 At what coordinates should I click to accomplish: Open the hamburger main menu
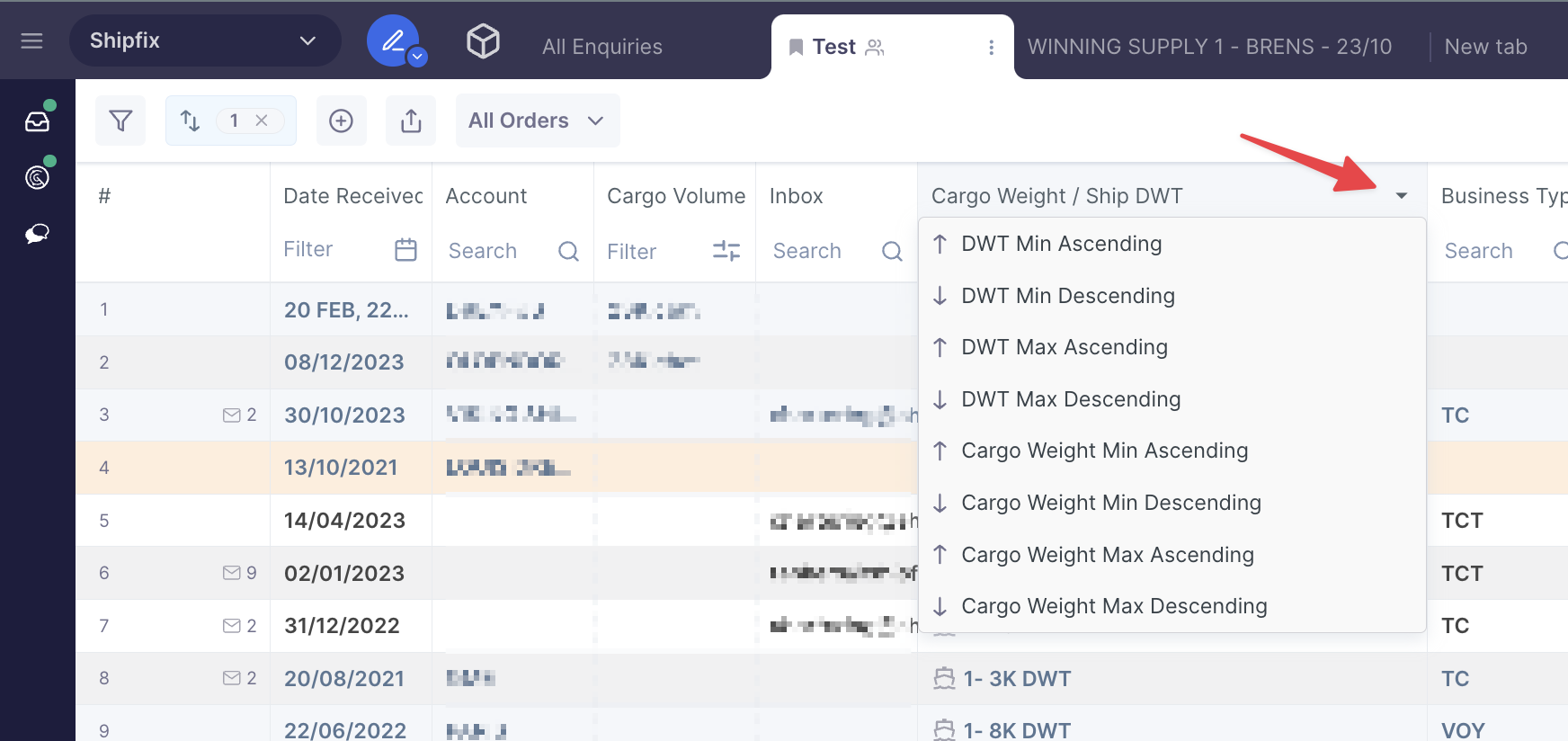31,40
